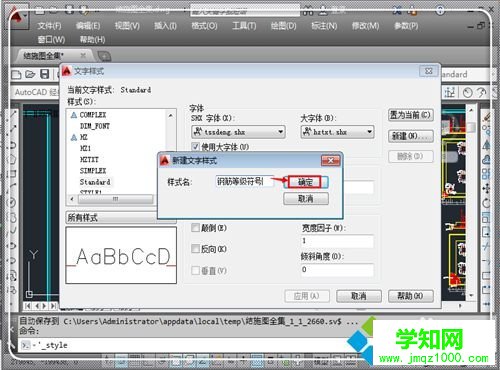Click the Open file folder icon

click(x=30, y=74)
